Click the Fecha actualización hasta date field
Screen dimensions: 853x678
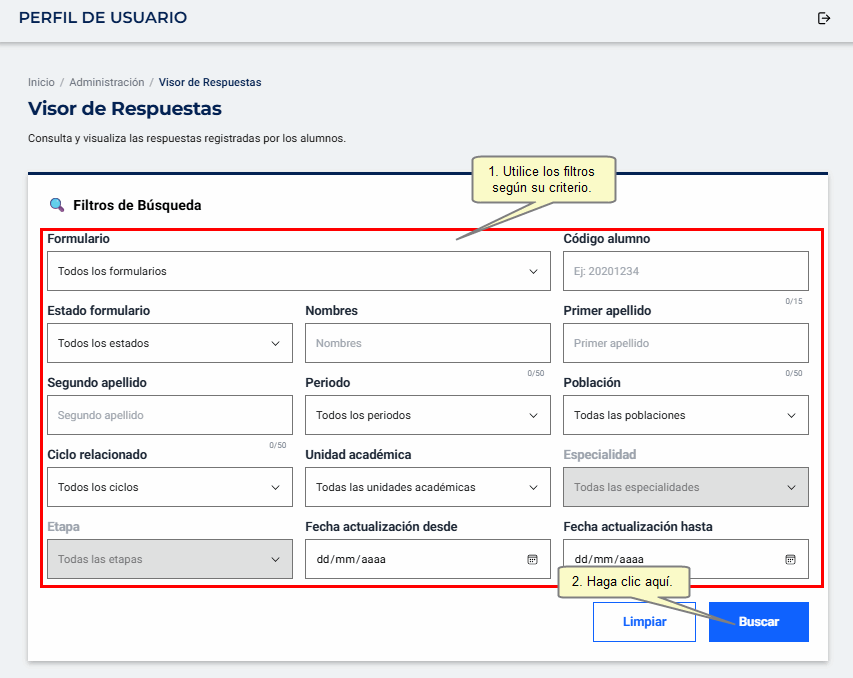pos(685,559)
